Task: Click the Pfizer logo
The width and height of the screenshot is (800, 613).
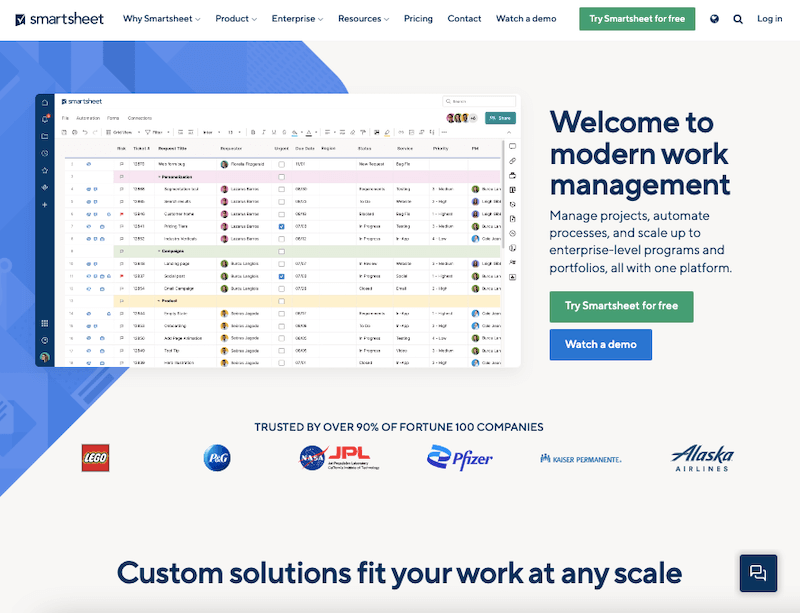Action: [460, 458]
